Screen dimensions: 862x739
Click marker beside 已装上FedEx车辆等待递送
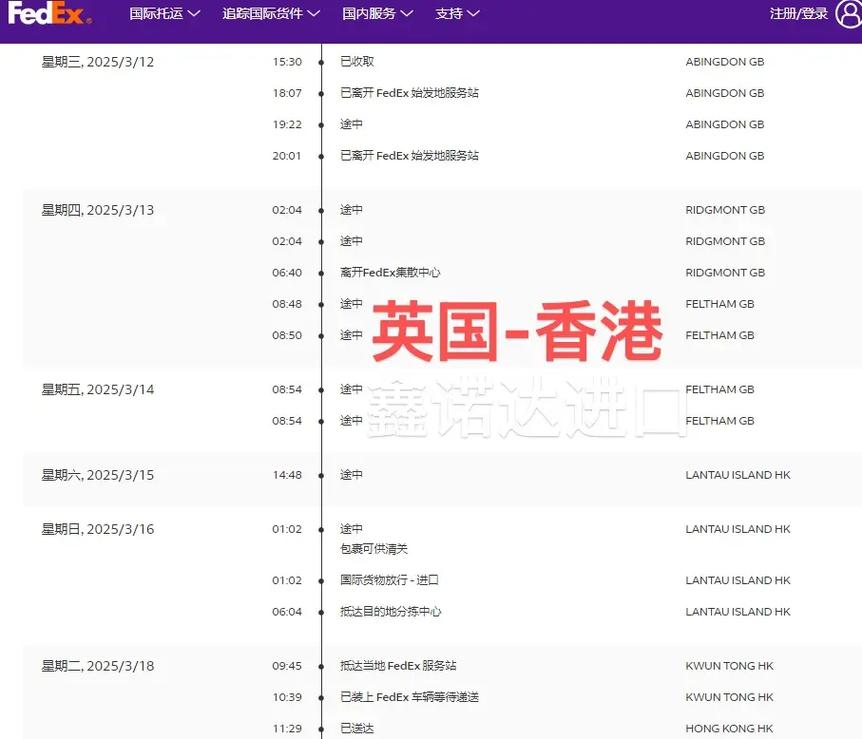tap(320, 697)
